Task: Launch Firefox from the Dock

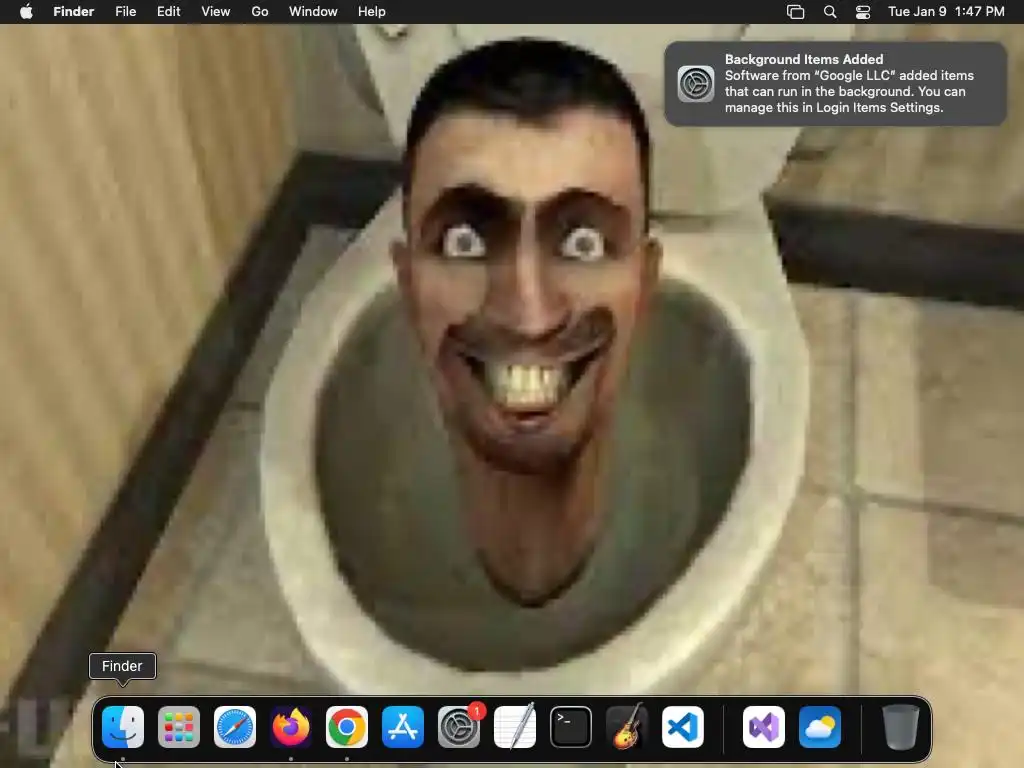Action: (x=291, y=727)
